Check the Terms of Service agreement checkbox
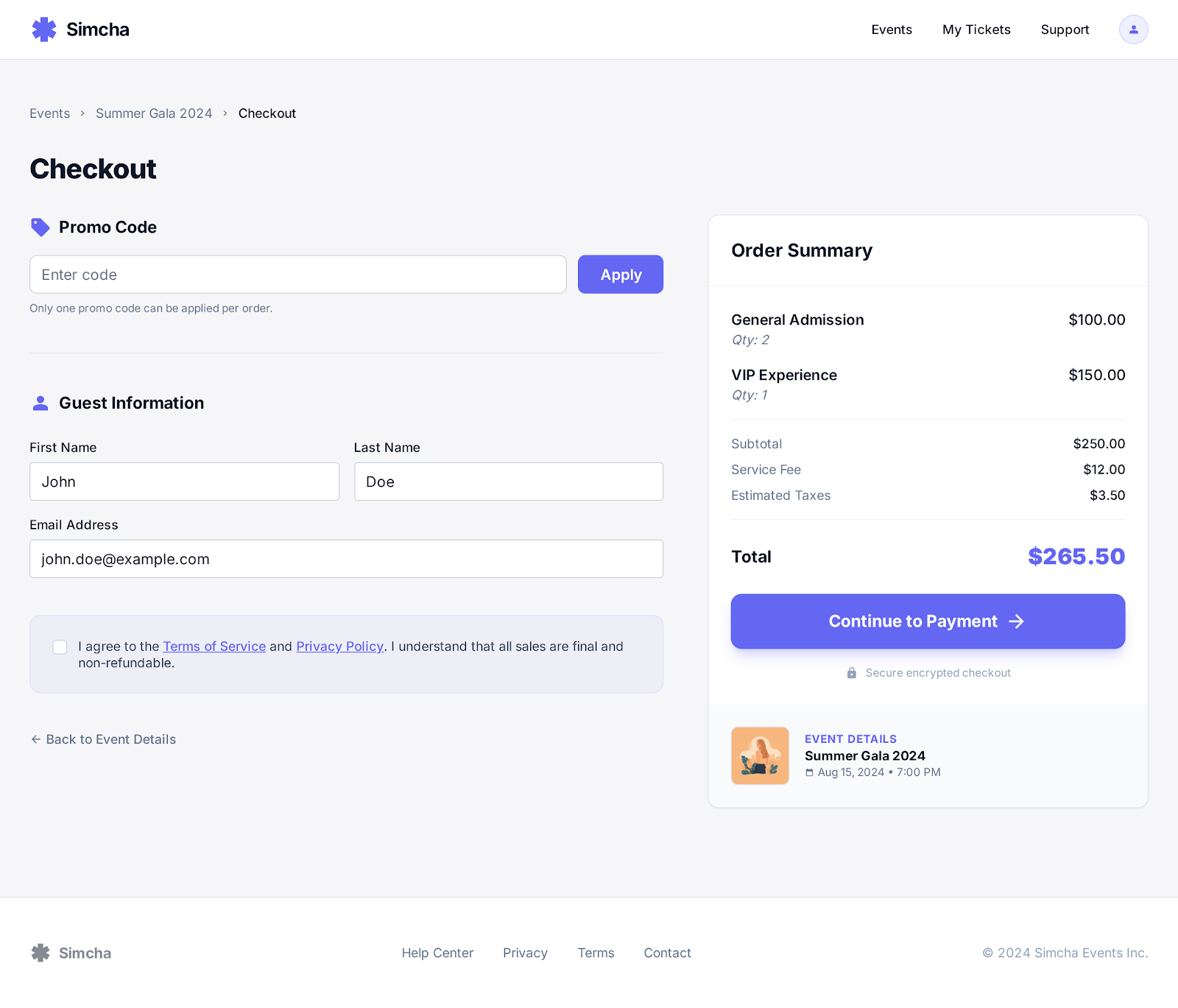This screenshot has width=1178, height=1008. tap(59, 647)
